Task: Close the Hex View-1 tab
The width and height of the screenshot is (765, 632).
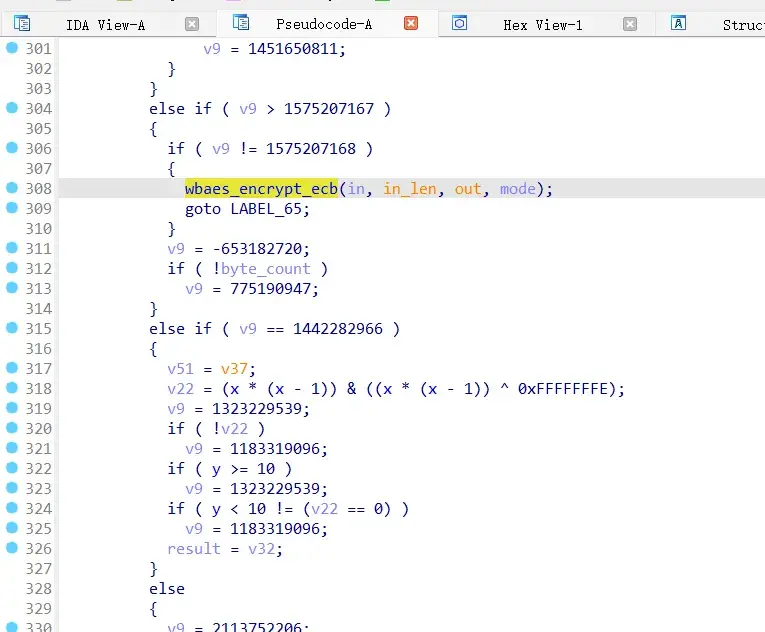Action: [630, 24]
